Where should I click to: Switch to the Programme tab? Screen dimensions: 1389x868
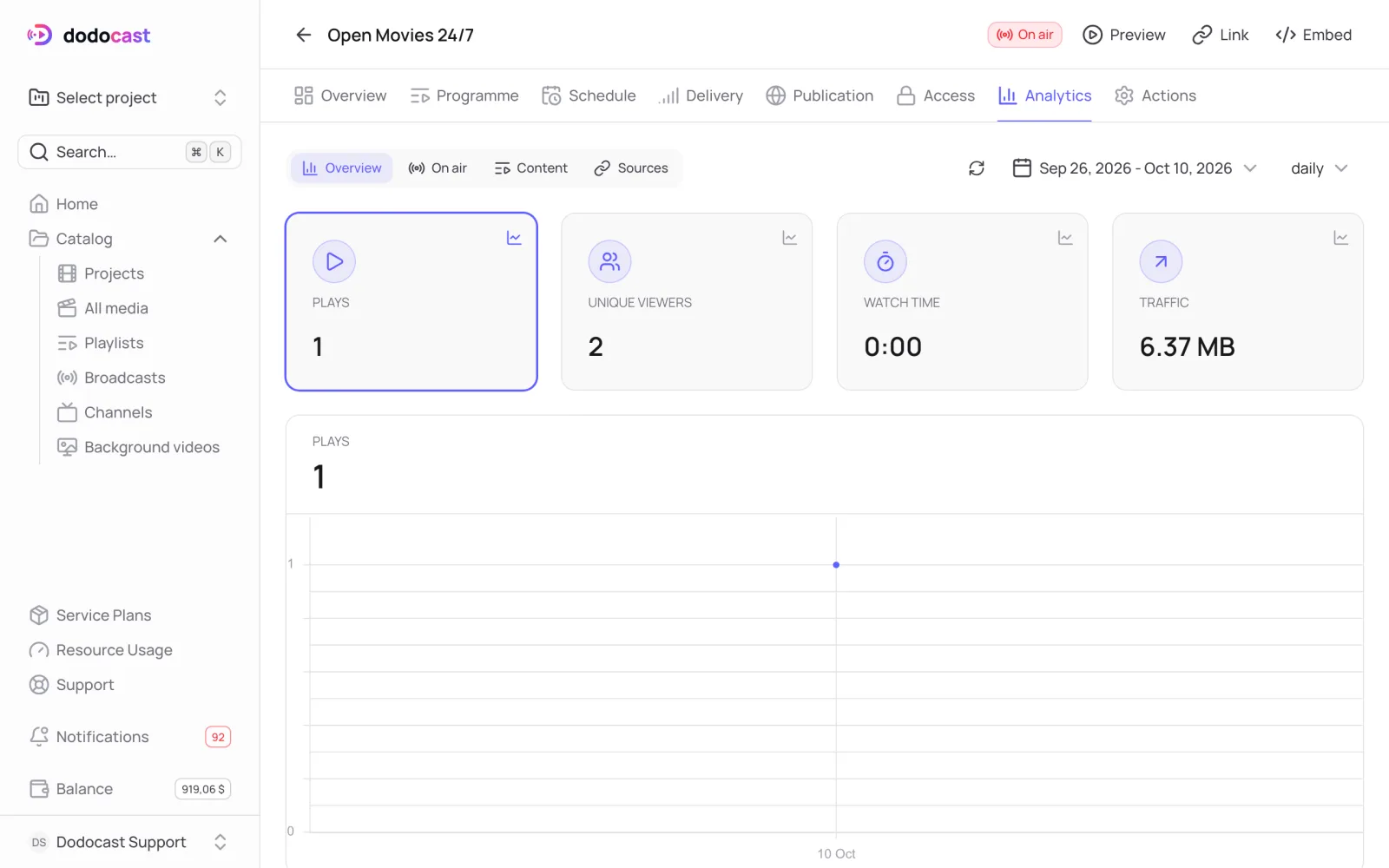pos(464,95)
